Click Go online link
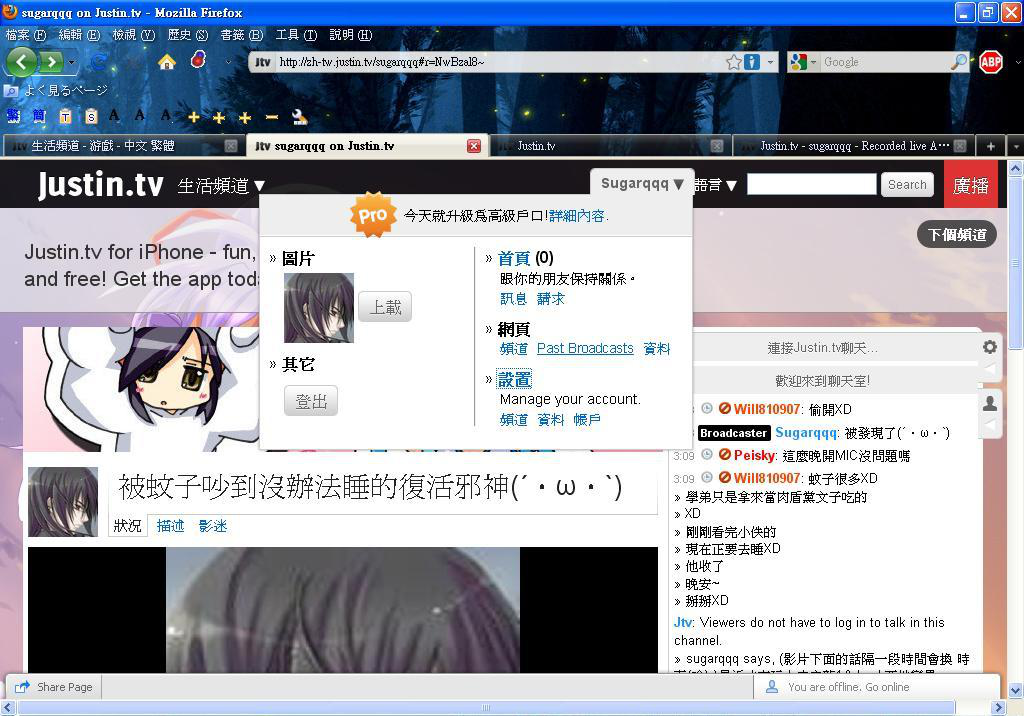Image resolution: width=1024 pixels, height=716 pixels. [887, 687]
